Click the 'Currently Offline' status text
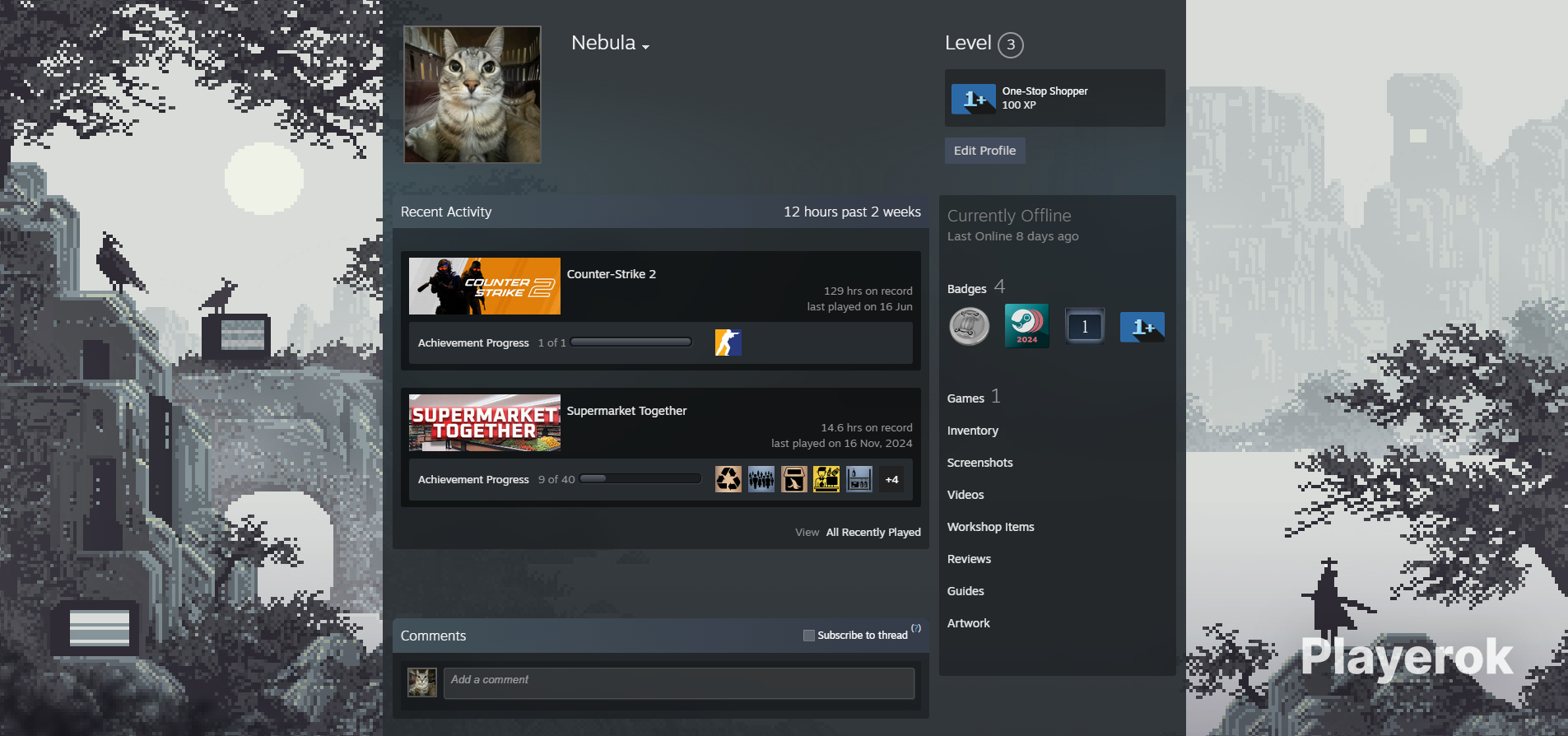This screenshot has width=1568, height=736. (x=1009, y=216)
